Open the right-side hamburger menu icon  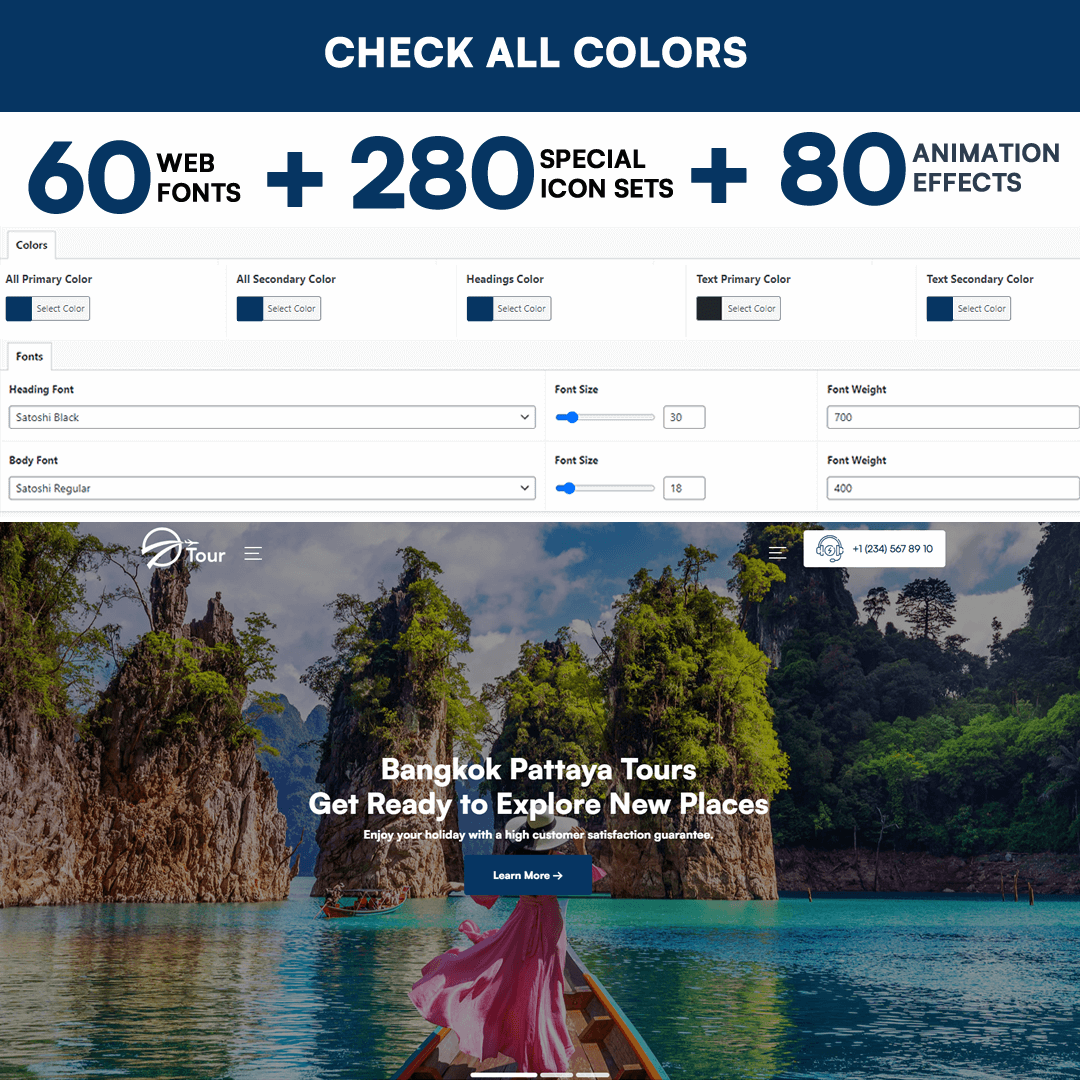pyautogui.click(x=778, y=552)
